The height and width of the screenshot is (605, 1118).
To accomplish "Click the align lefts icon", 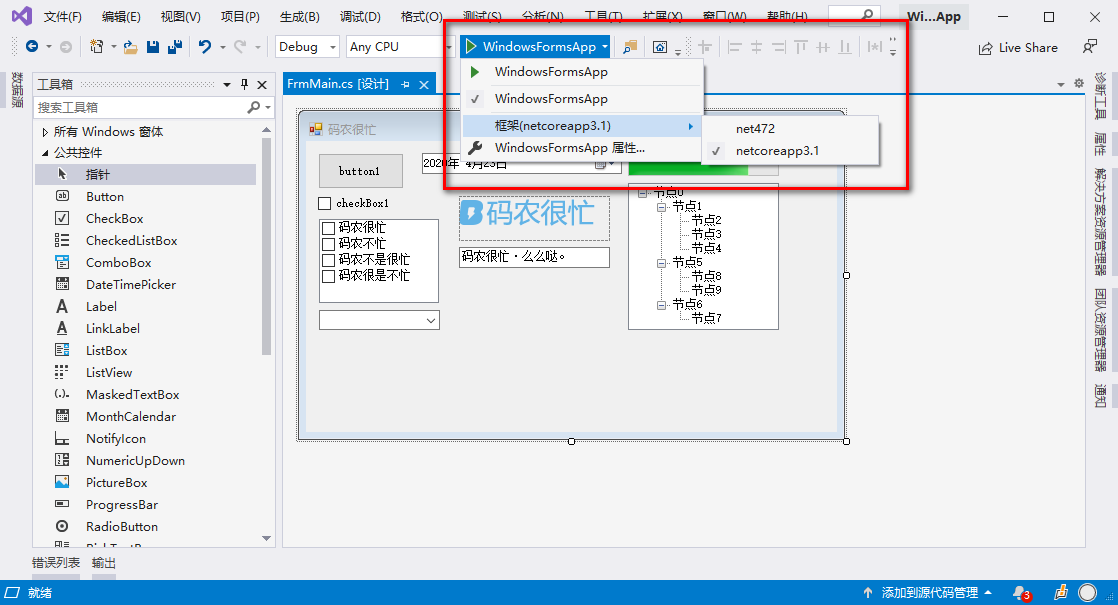I will pyautogui.click(x=734, y=47).
